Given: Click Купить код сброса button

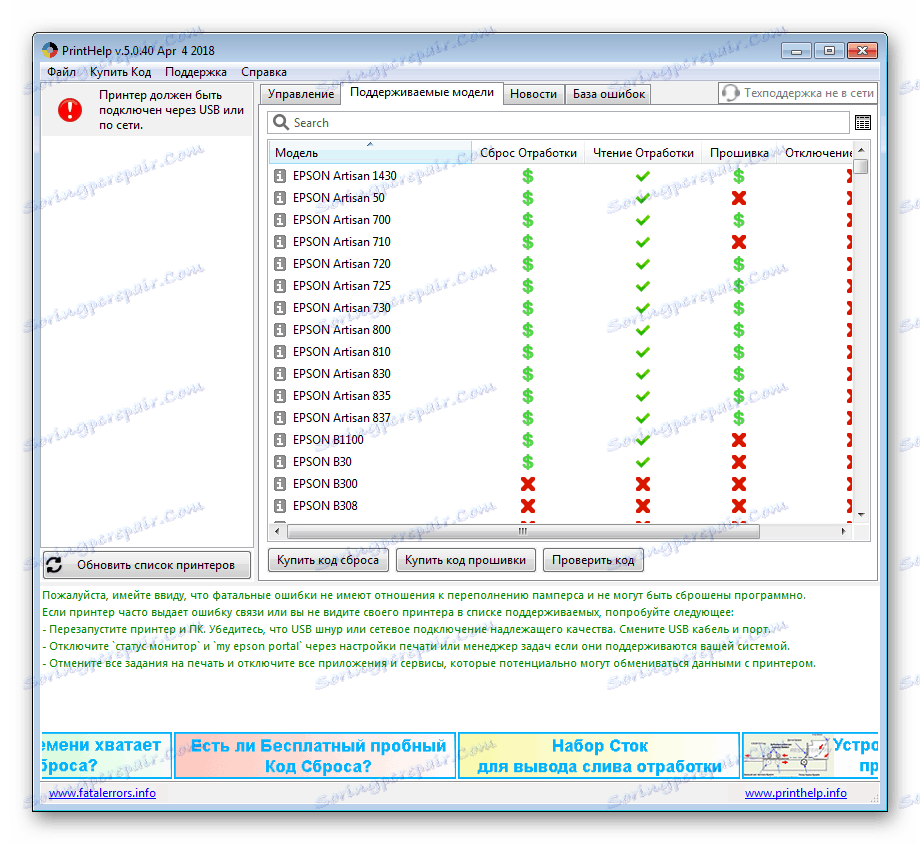Looking at the screenshot, I should (x=328, y=560).
